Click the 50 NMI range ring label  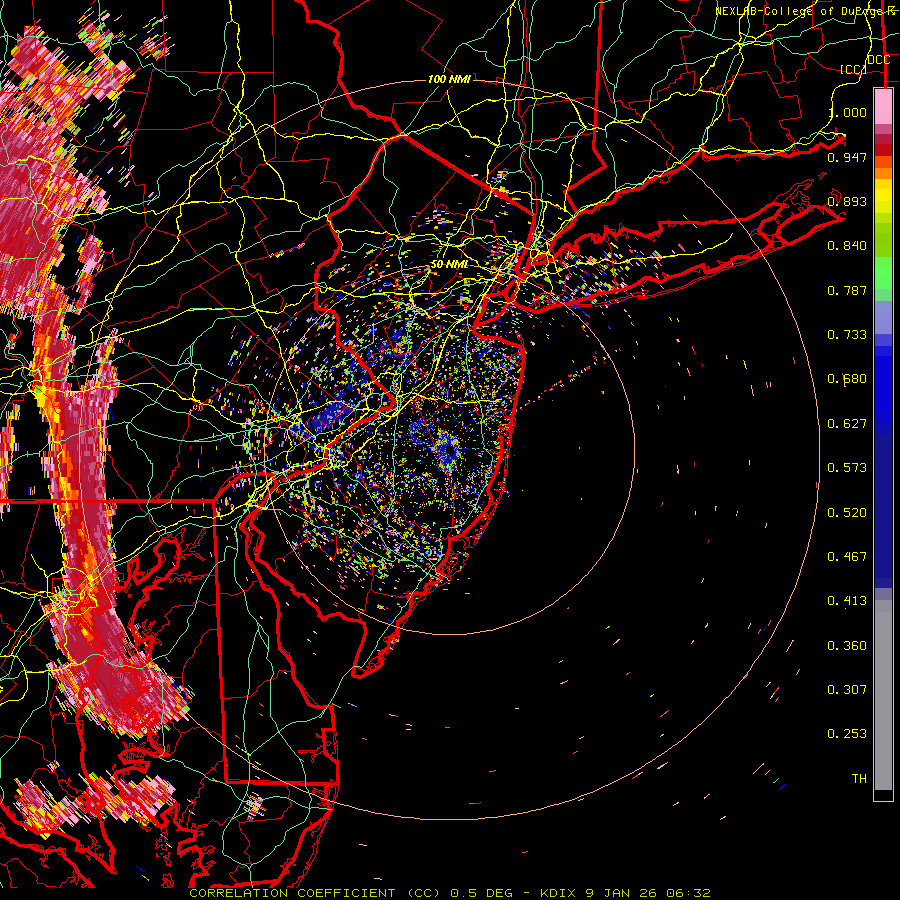point(450,264)
